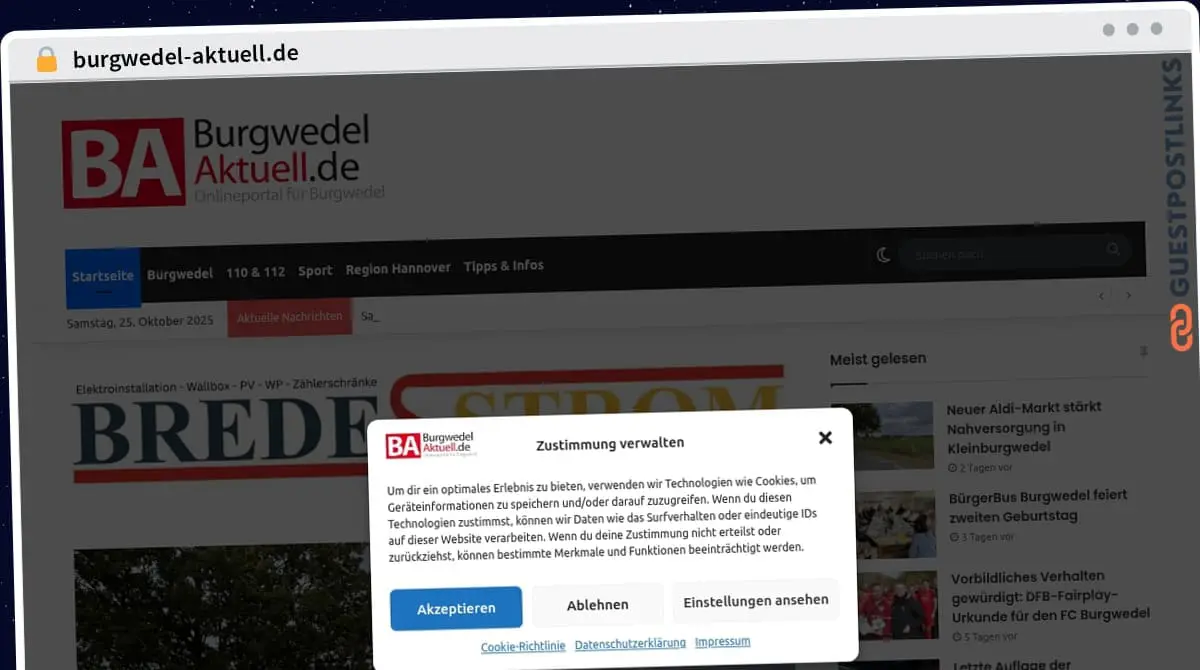Click the date Samstag, 25. Oktober 2025
The width and height of the screenshot is (1200, 670).
(140, 322)
